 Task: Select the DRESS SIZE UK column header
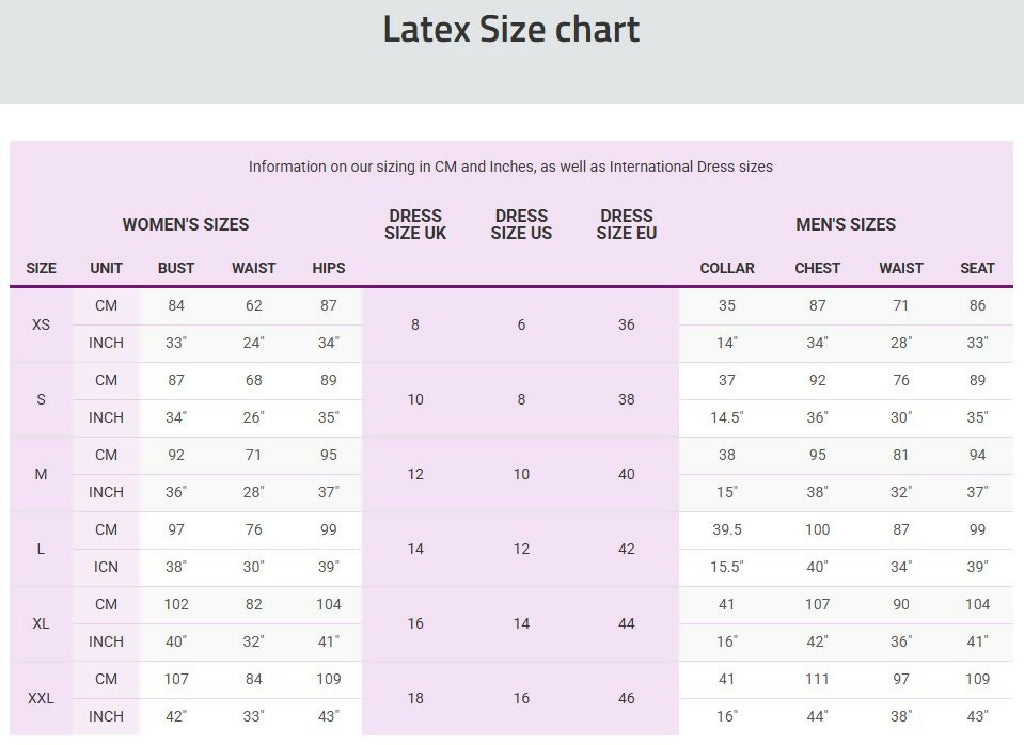(415, 225)
